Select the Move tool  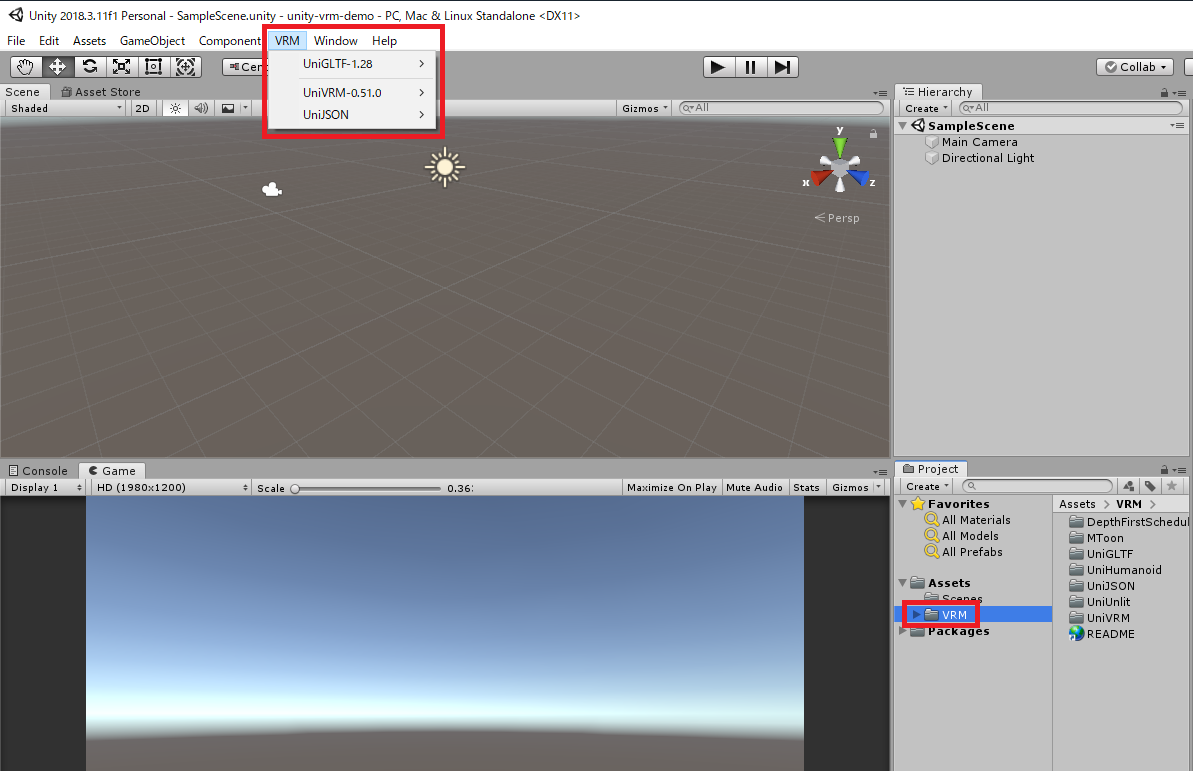(57, 67)
